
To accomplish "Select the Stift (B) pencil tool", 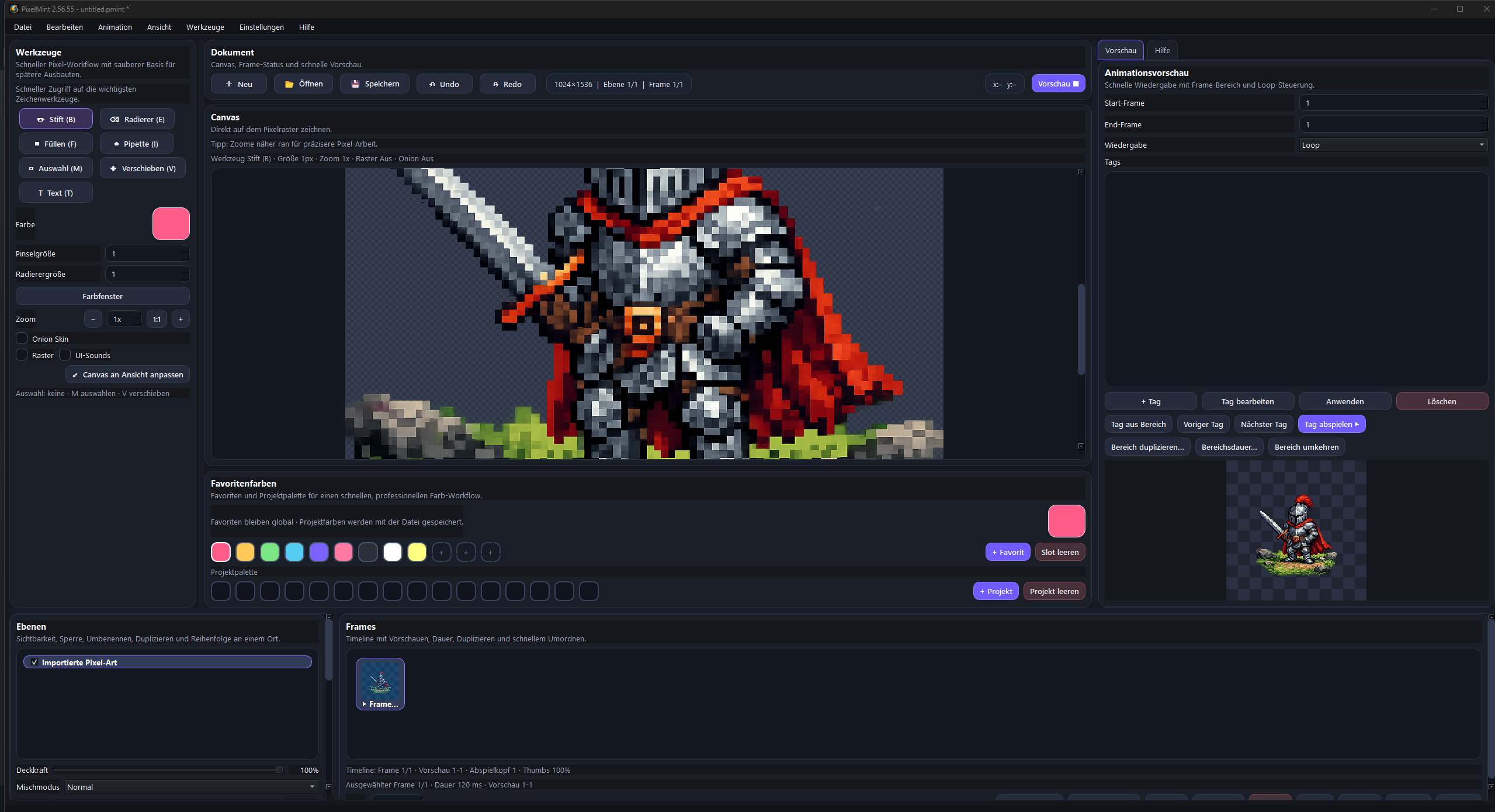I will 56,119.
